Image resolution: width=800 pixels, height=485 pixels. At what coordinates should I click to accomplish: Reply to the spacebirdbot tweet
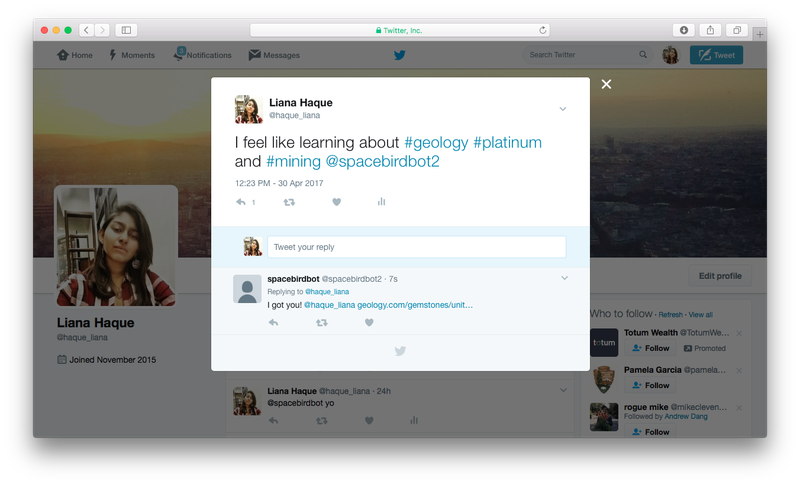coord(273,323)
